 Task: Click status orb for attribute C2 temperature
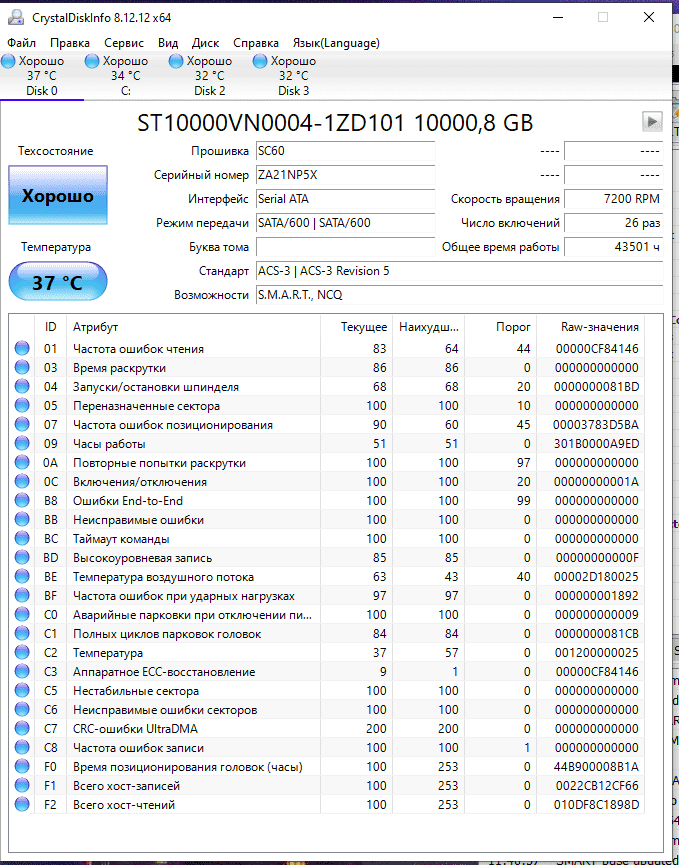tap(22, 653)
